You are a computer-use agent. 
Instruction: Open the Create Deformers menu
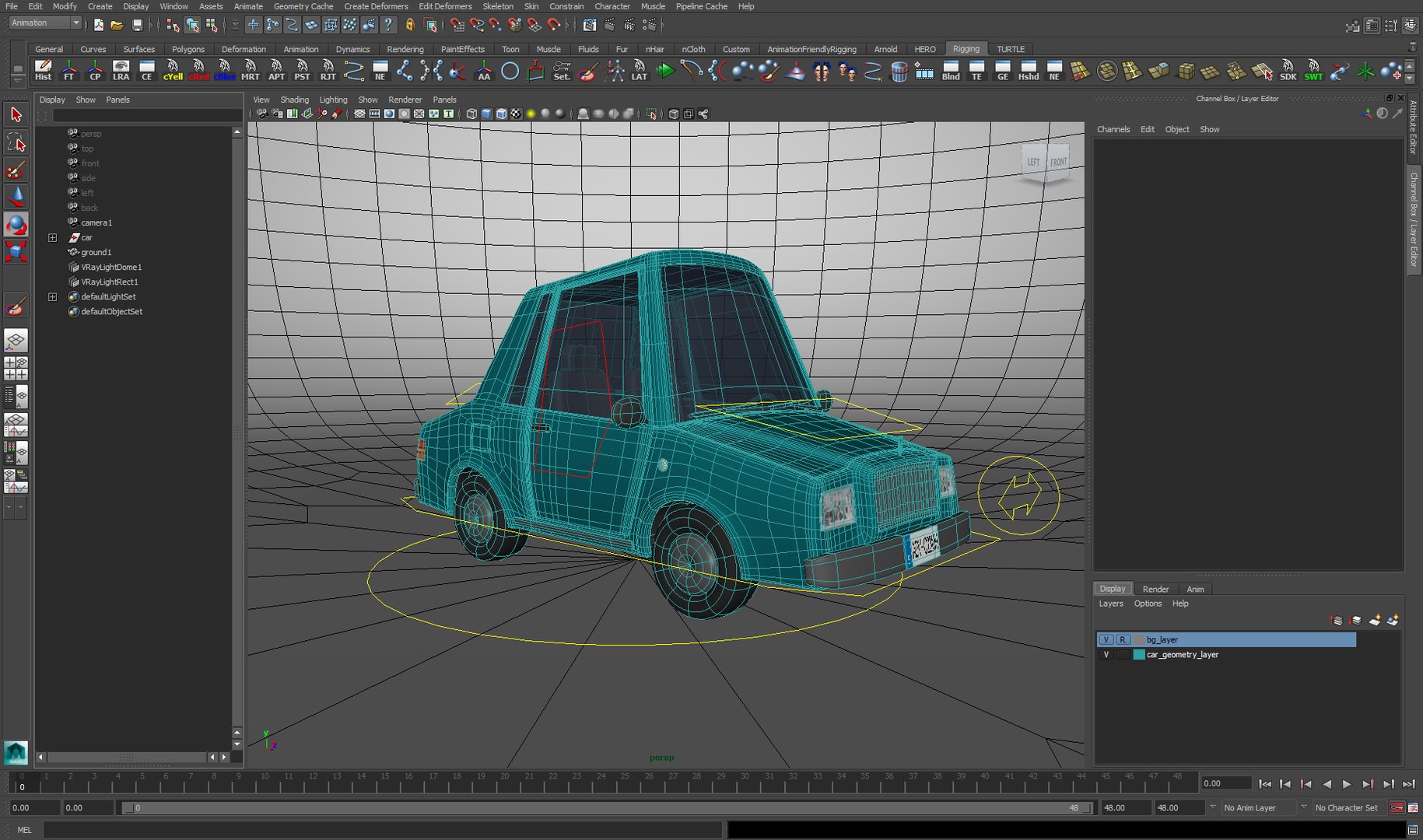coord(376,6)
